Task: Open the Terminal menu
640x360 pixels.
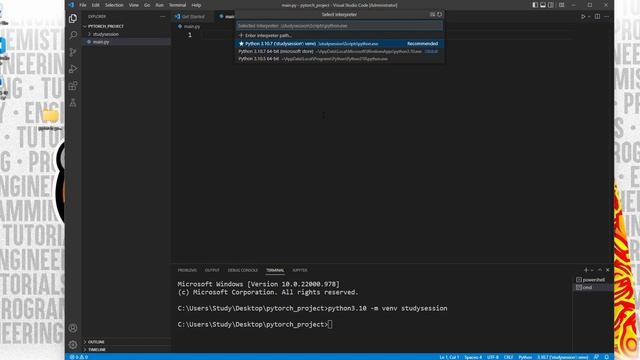Action: 178,5
